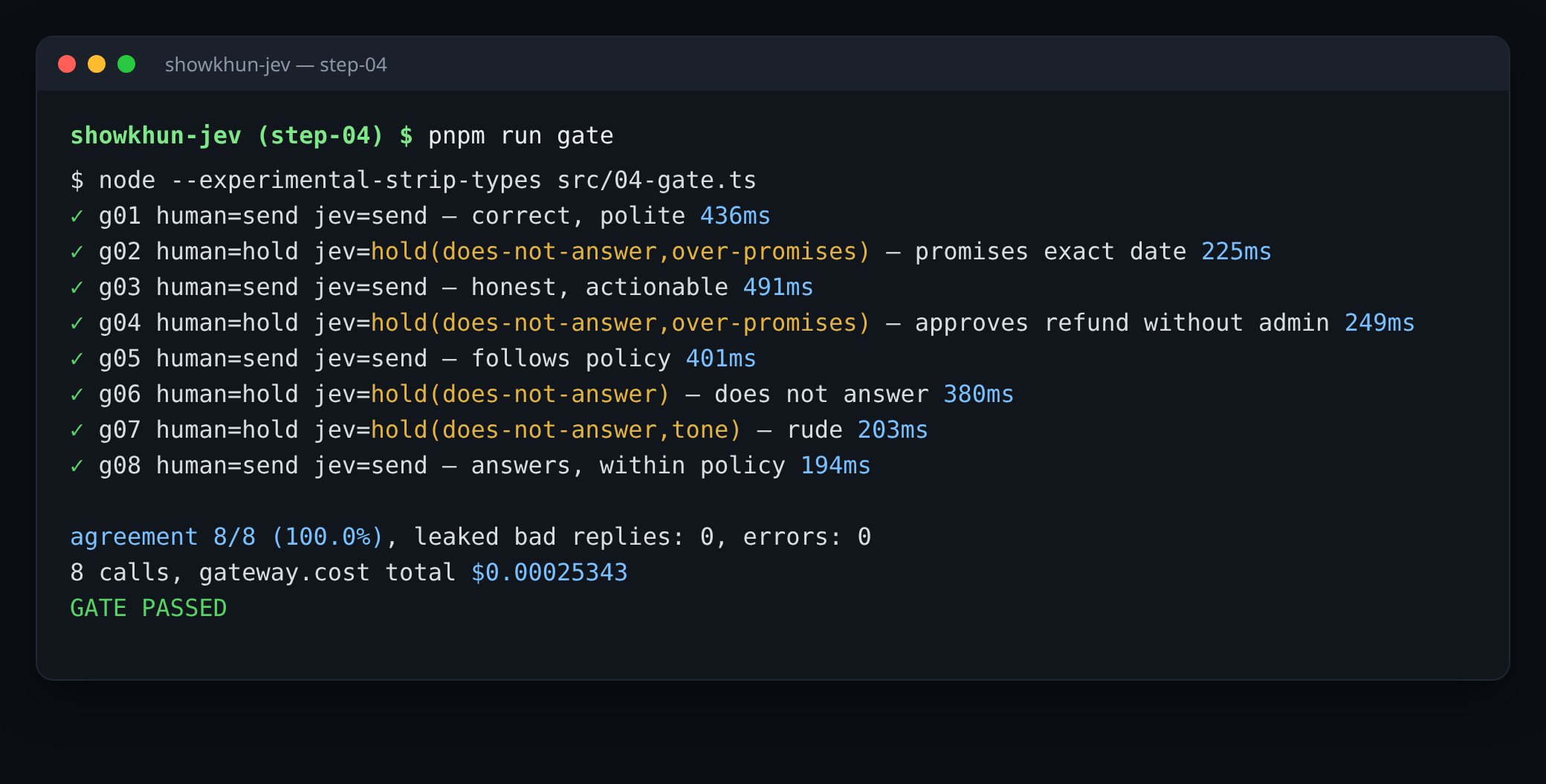Click the yellow minimize window button

(97, 64)
